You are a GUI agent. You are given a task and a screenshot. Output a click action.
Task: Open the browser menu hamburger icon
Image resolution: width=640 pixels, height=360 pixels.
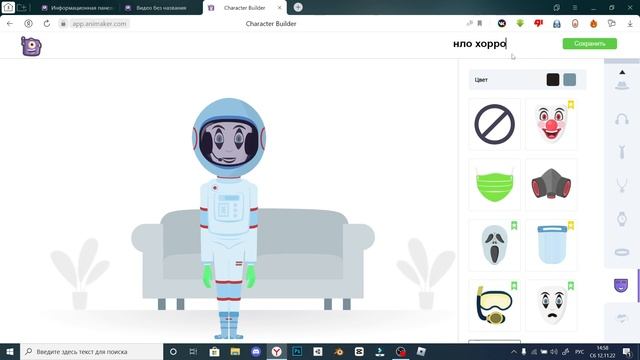pos(575,8)
